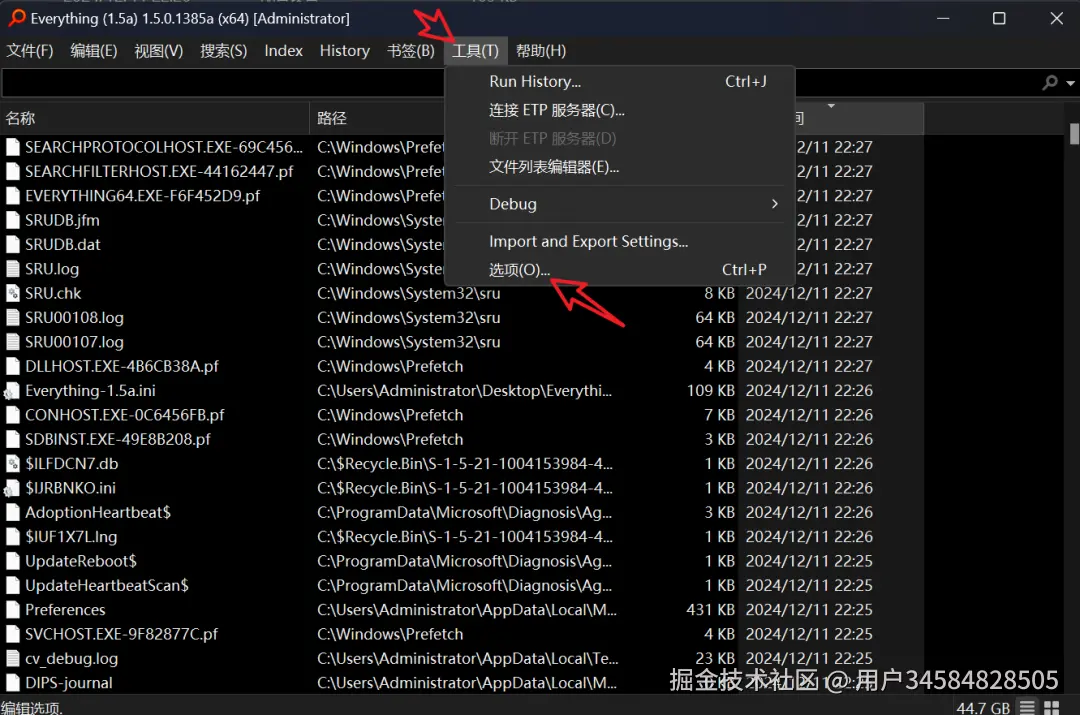The height and width of the screenshot is (715, 1080).
Task: Click the $IUF1X7L.lng file icon
Action: pos(12,537)
